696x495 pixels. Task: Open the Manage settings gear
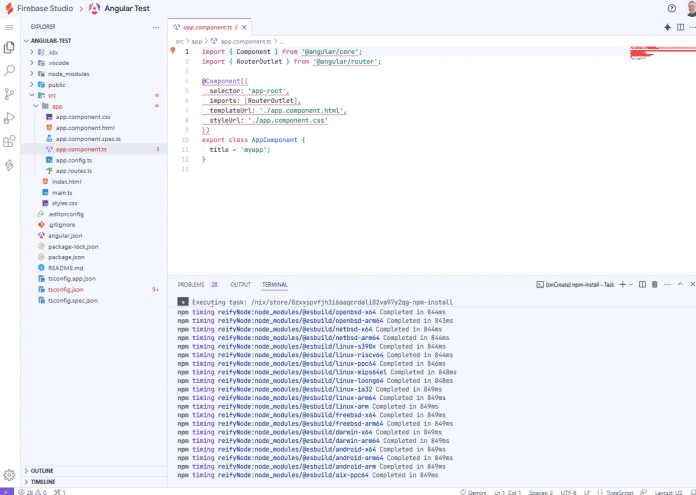pyautogui.click(x=9, y=475)
